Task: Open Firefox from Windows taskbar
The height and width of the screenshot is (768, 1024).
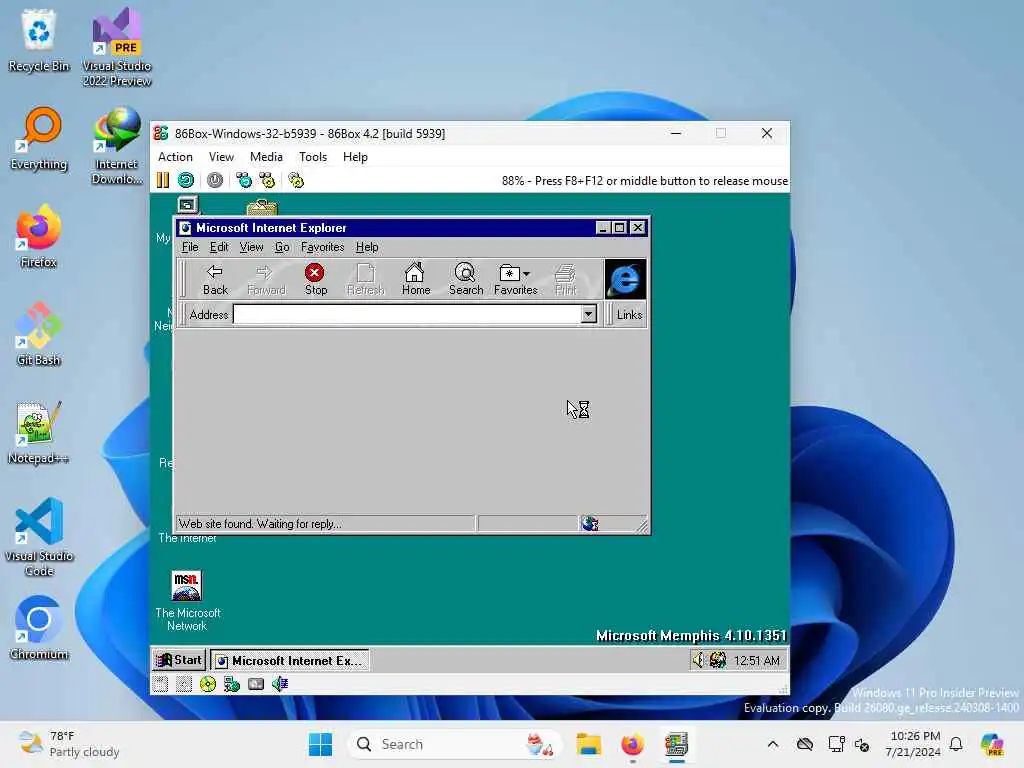Action: click(632, 744)
